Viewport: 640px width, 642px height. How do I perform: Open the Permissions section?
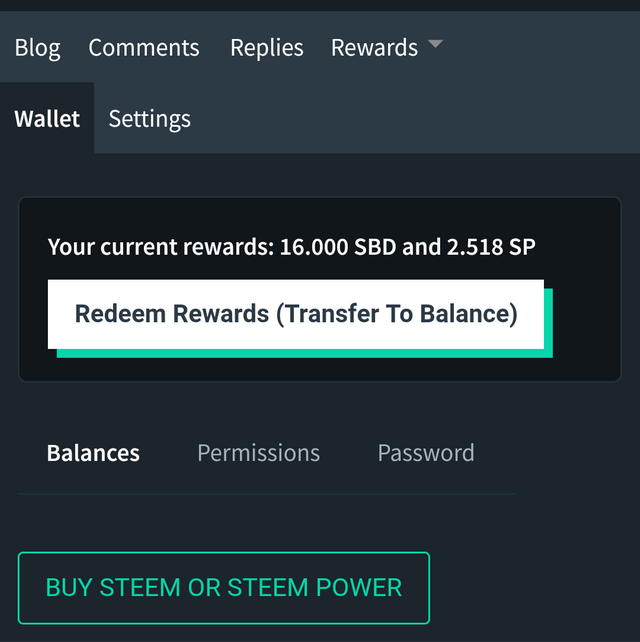pyautogui.click(x=258, y=453)
